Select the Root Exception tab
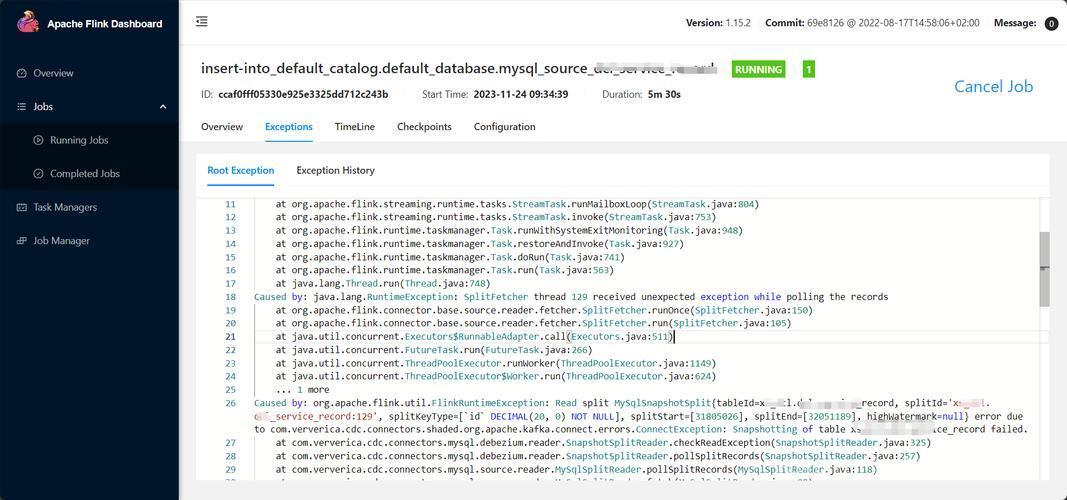 pyautogui.click(x=241, y=170)
